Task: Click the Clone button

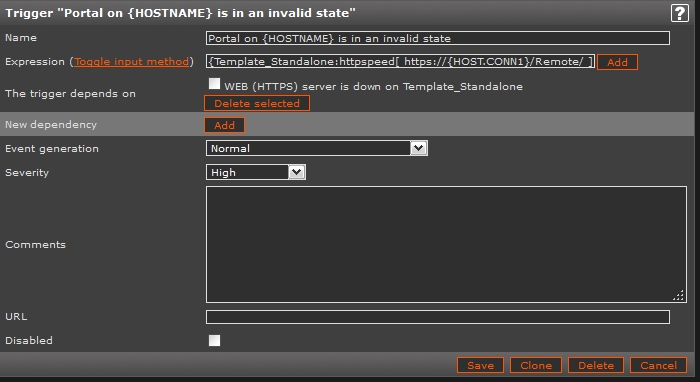Action: coord(536,365)
